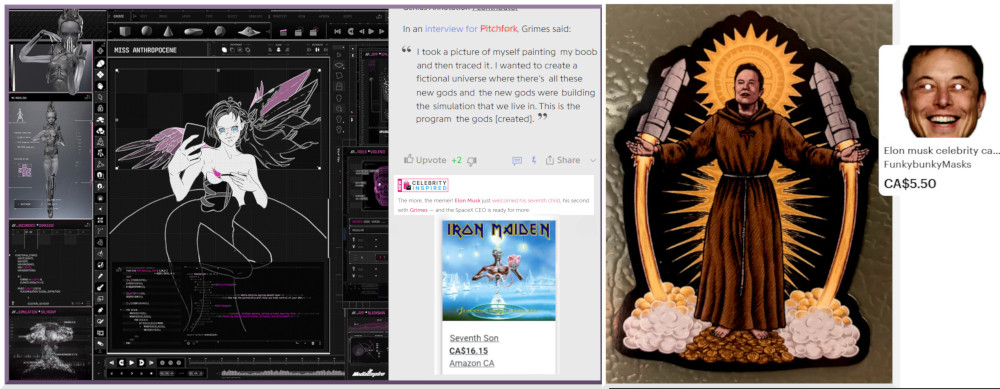The height and width of the screenshot is (389, 1000).
Task: Click the CA$16.15 price
Action: point(469,351)
